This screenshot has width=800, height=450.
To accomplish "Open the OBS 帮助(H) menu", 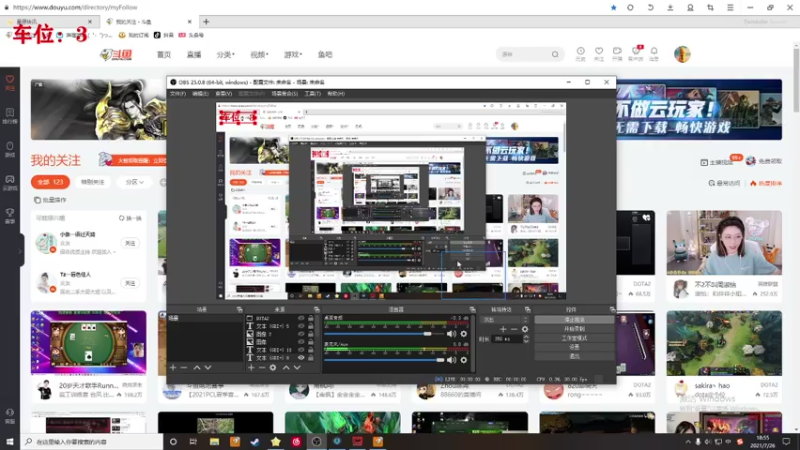I will point(336,94).
